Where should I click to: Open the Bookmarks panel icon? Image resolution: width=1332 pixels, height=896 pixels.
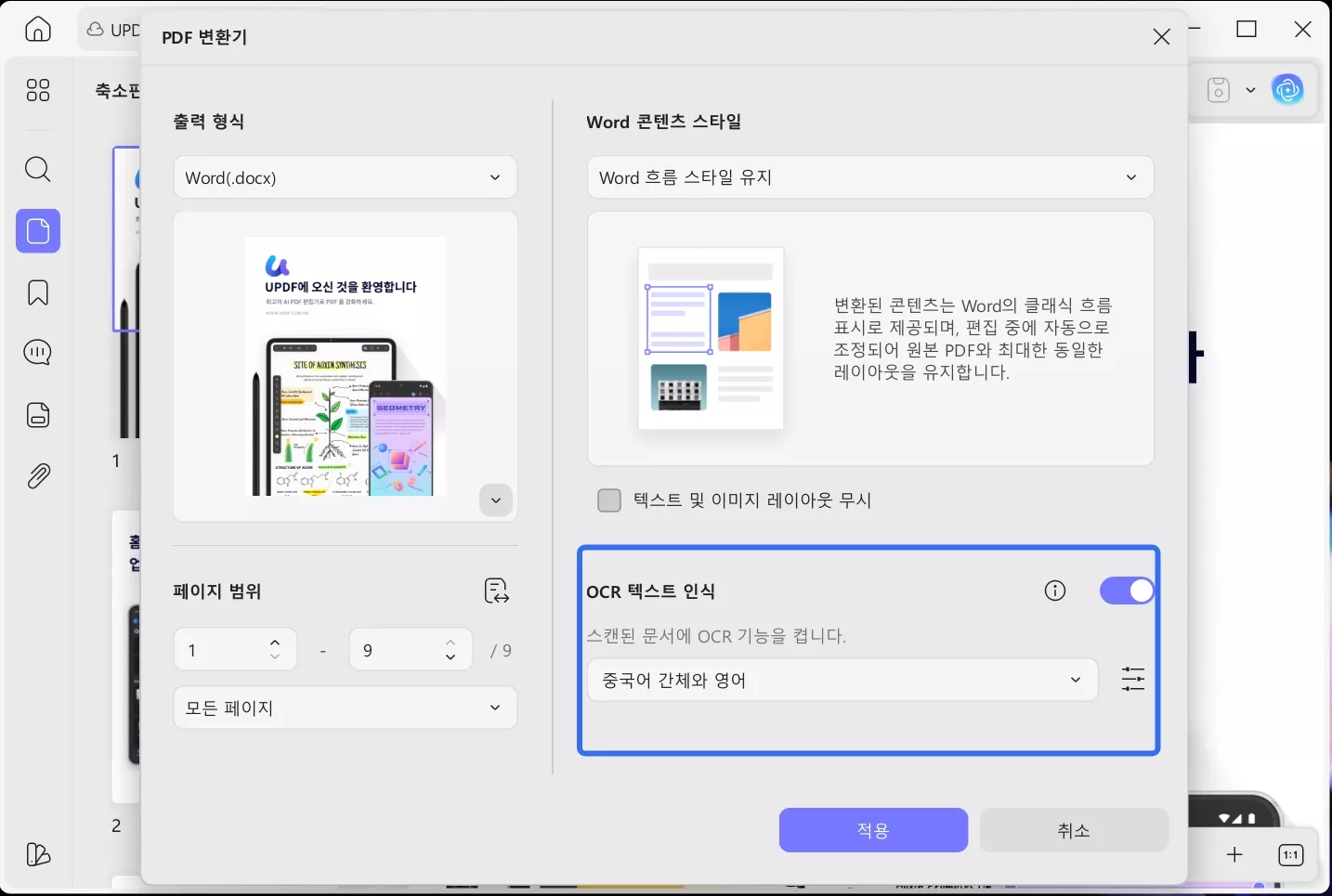click(x=37, y=292)
